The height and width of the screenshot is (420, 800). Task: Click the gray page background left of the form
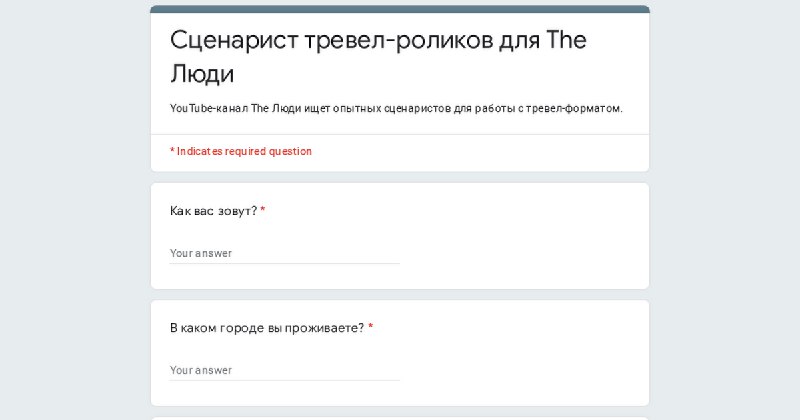75,210
